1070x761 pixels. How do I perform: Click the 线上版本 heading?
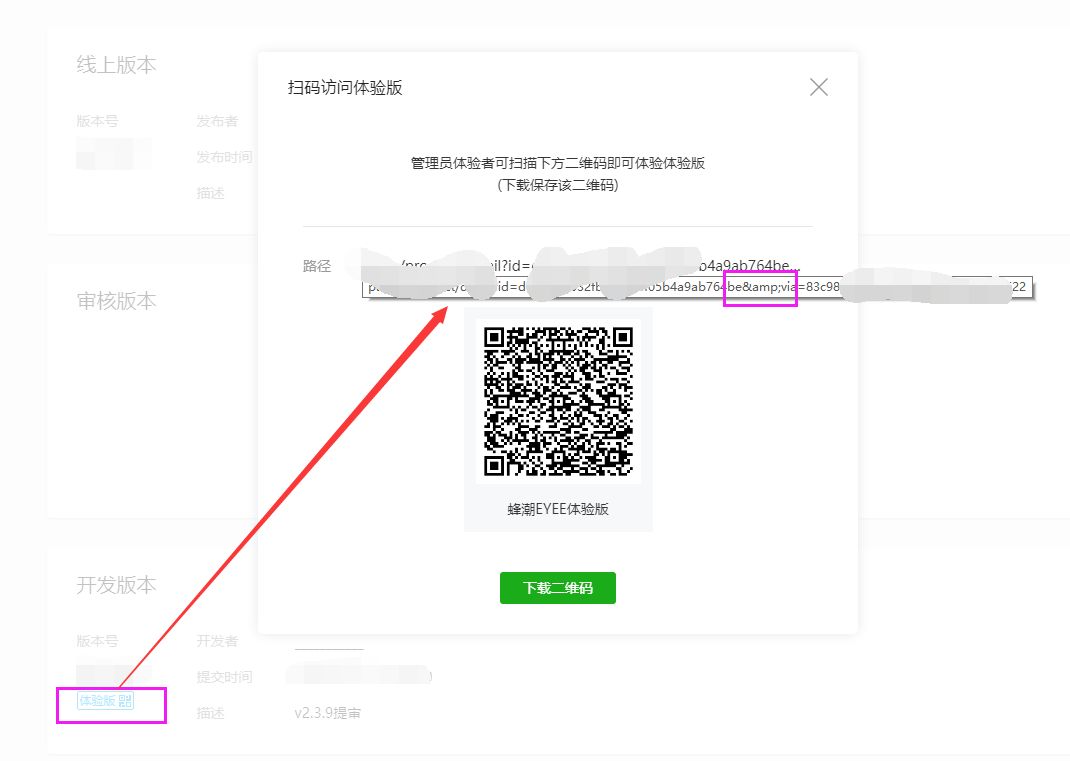click(116, 65)
